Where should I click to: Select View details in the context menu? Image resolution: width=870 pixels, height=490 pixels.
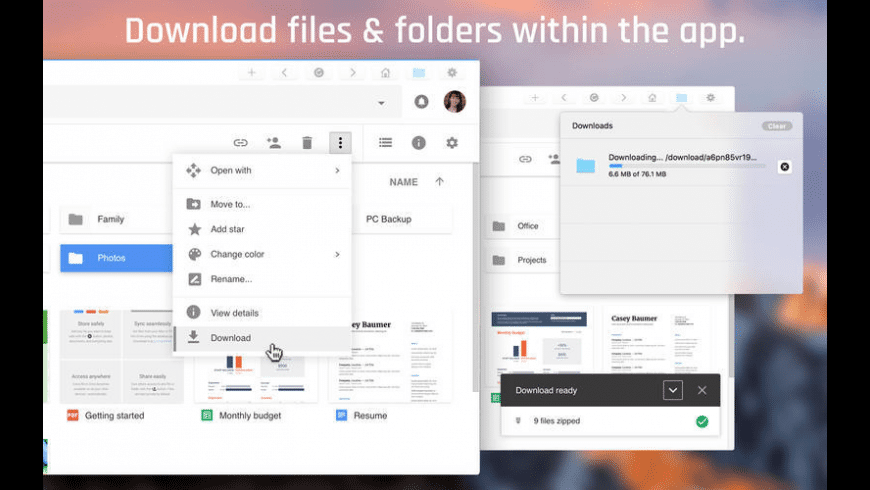click(262, 313)
